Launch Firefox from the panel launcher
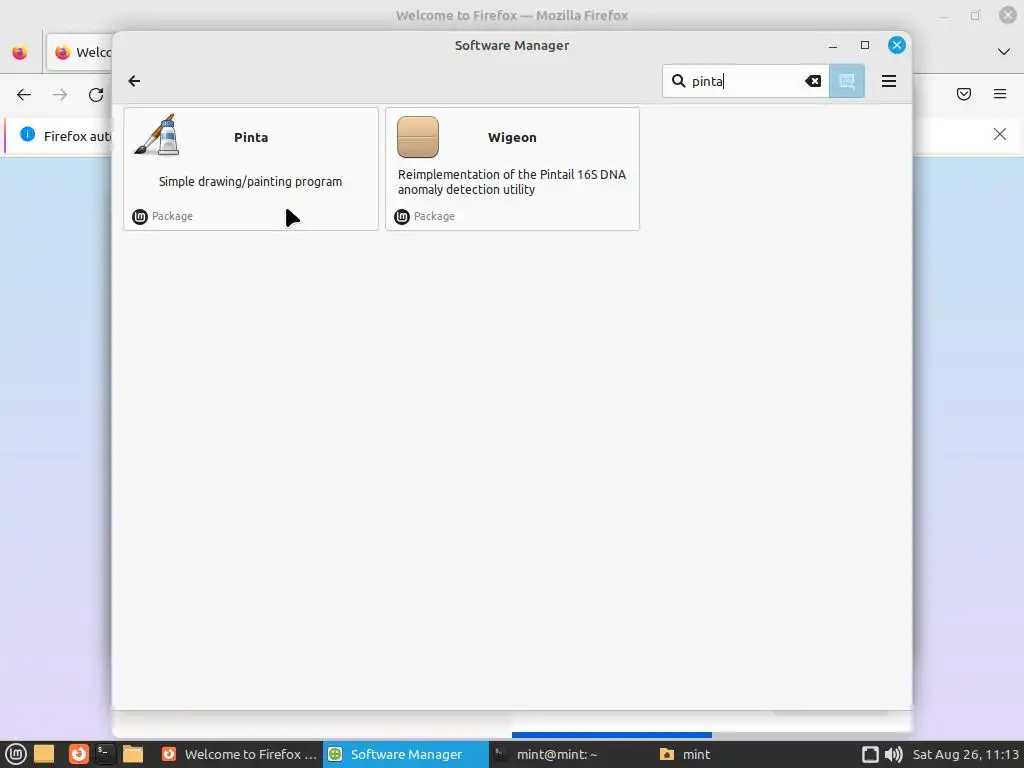Screen dimensions: 1024x768 tap(79, 754)
